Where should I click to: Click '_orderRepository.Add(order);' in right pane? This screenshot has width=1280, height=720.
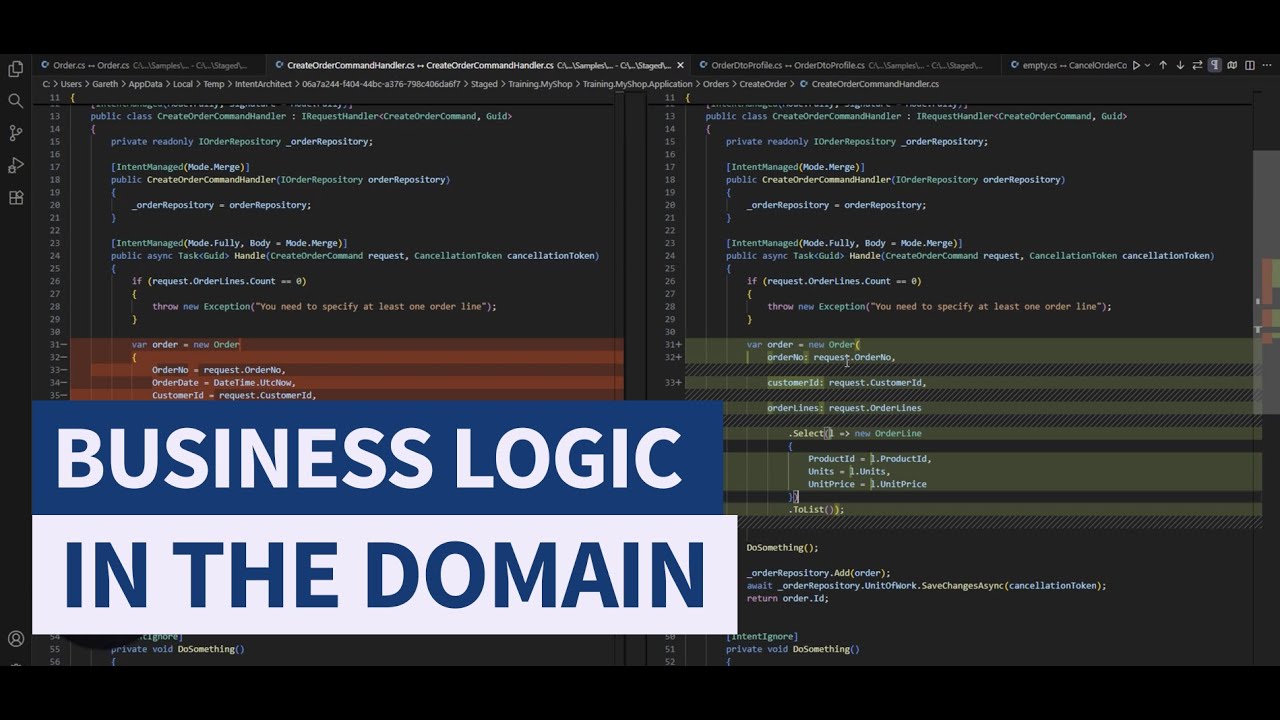818,573
